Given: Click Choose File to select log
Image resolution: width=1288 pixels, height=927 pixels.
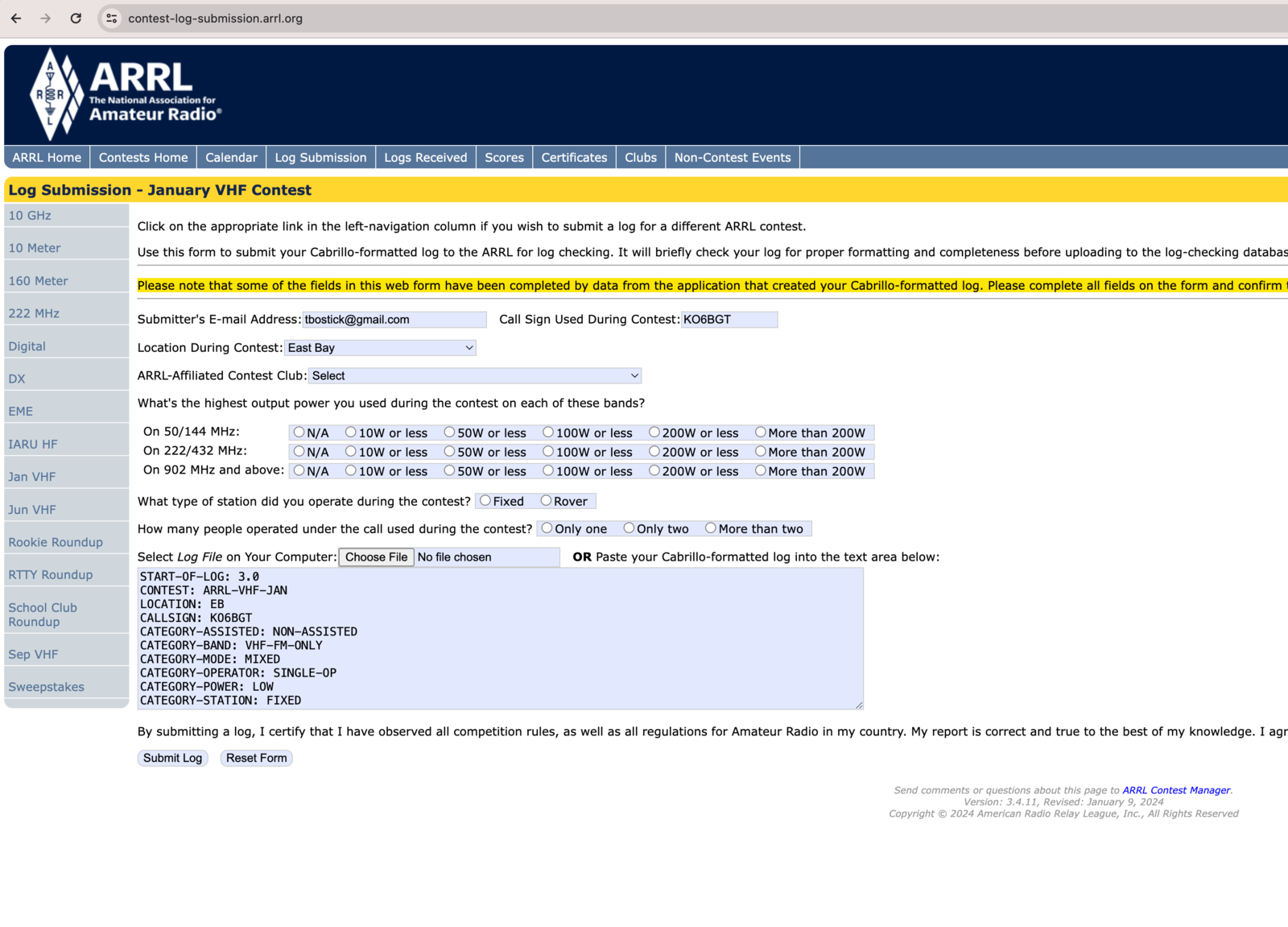Looking at the screenshot, I should tap(376, 557).
